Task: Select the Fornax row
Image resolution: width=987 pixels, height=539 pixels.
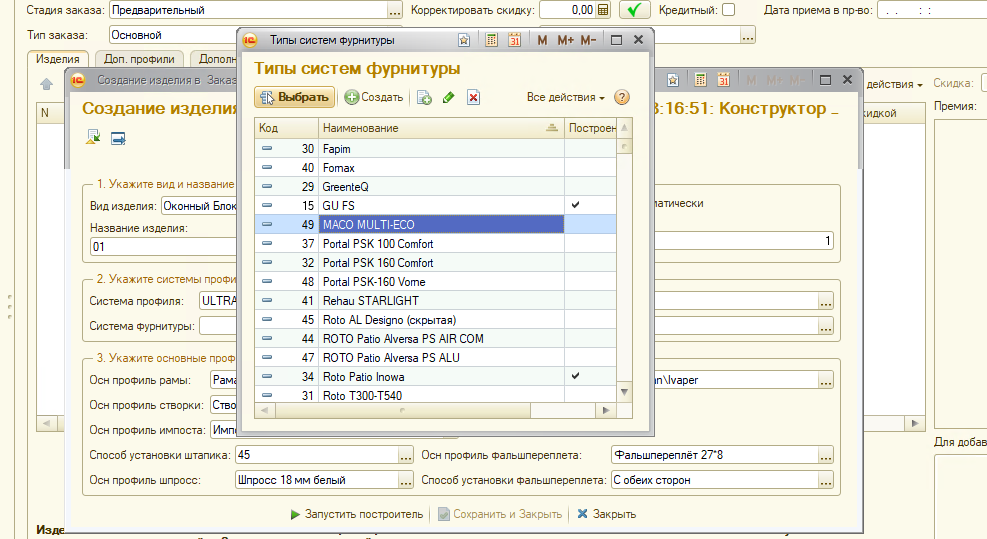Action: [436, 167]
